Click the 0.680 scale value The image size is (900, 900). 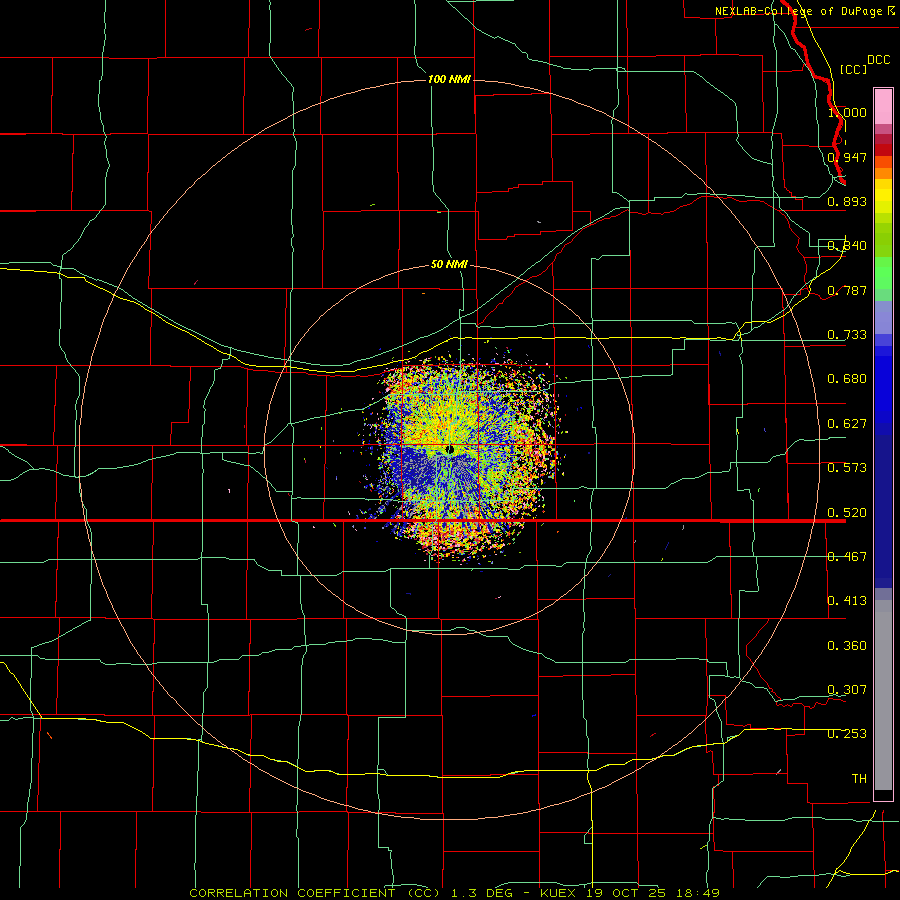pos(847,379)
